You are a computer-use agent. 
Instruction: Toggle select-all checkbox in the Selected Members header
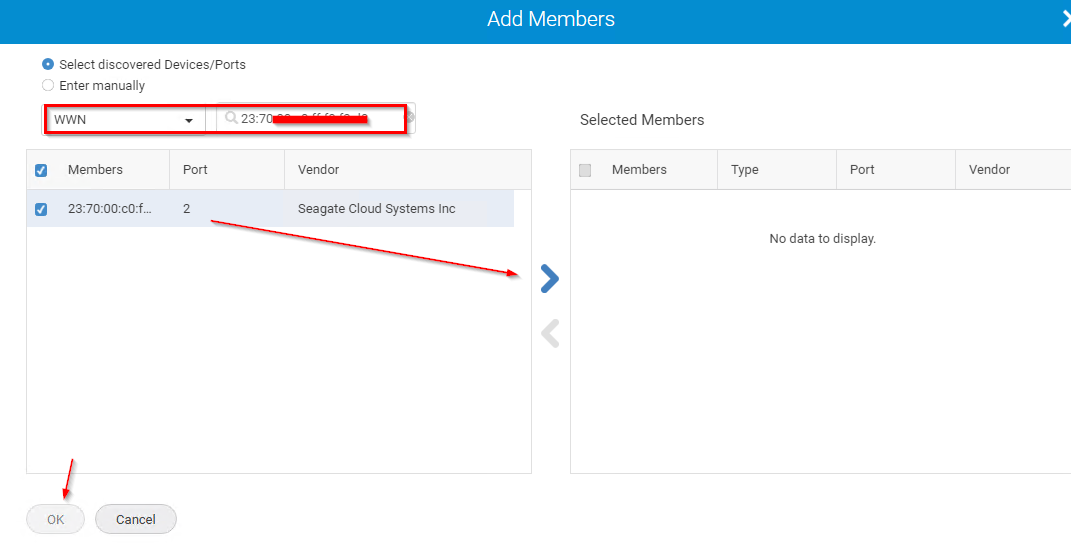tap(585, 170)
